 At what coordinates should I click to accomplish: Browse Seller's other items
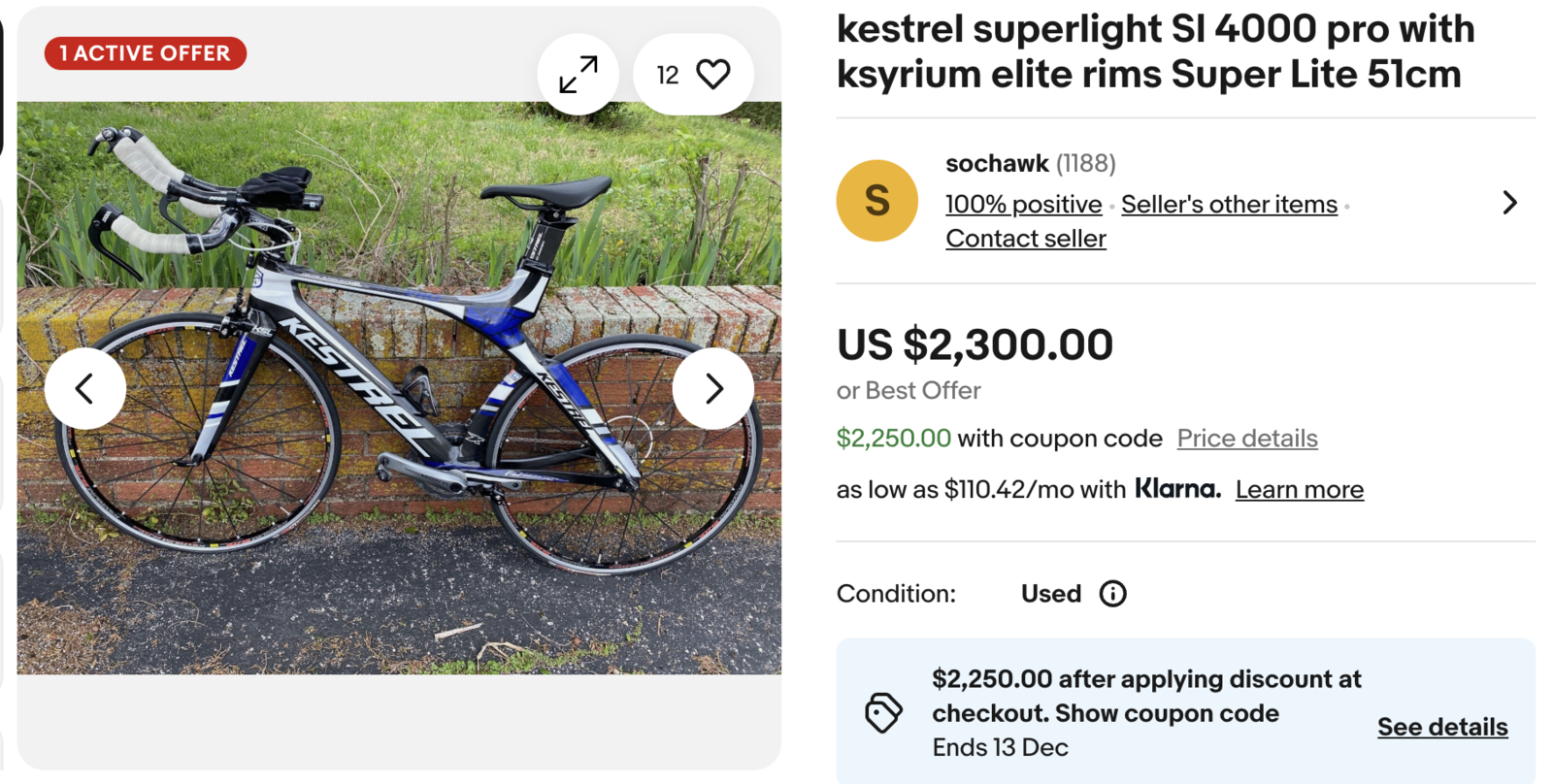(x=1229, y=205)
